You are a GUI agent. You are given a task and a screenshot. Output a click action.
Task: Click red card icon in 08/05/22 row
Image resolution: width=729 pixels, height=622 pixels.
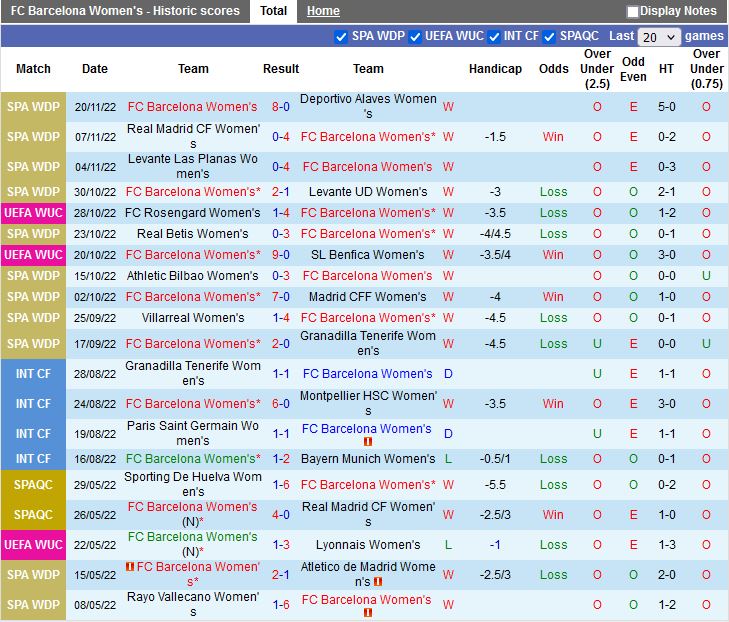[368, 611]
